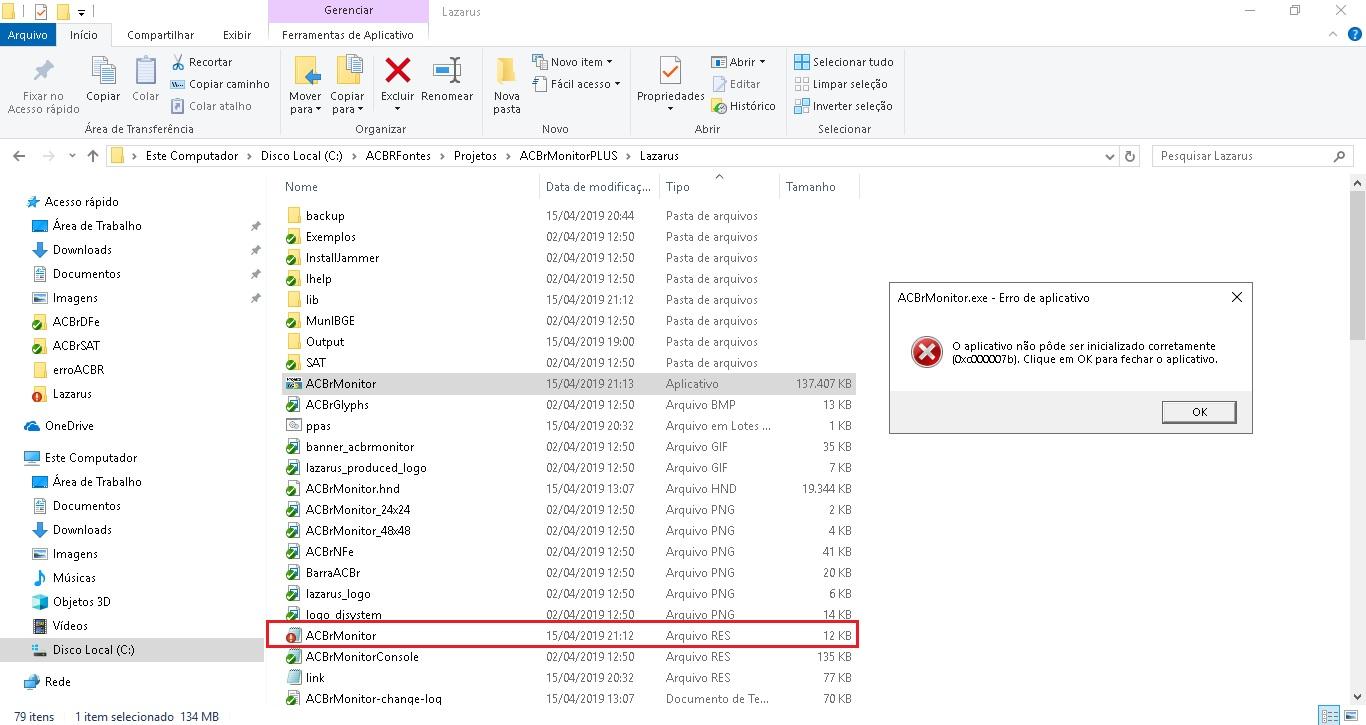Switch to Início tab
Image resolution: width=1366 pixels, height=725 pixels.
pyautogui.click(x=84, y=35)
